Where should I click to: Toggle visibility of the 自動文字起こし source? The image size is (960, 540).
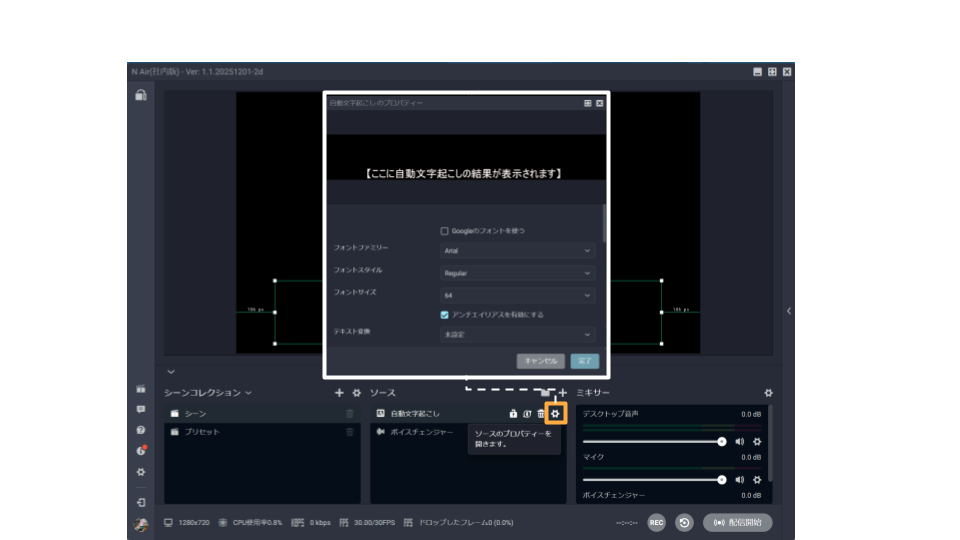click(527, 414)
